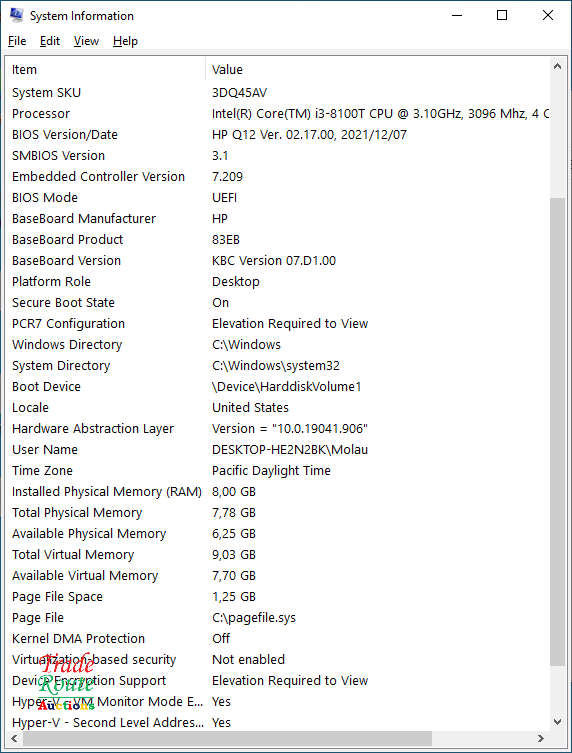Select the Page File Space row
This screenshot has height=753, width=572.
point(278,597)
